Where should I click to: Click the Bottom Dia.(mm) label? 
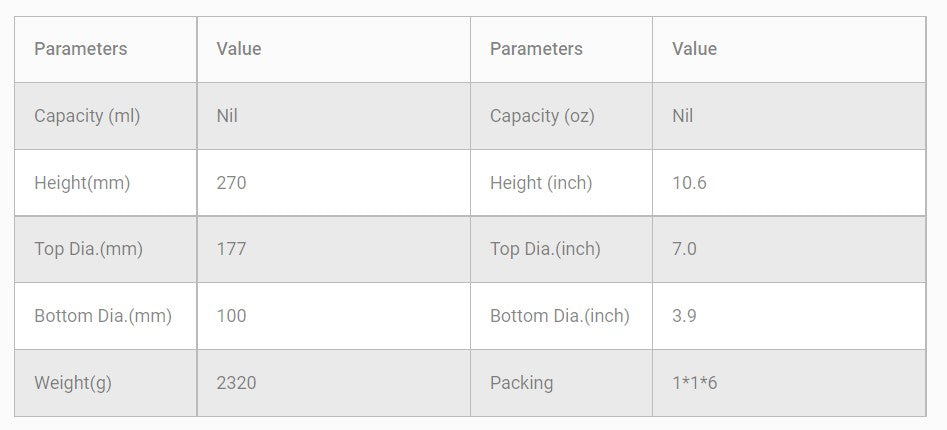coord(103,316)
